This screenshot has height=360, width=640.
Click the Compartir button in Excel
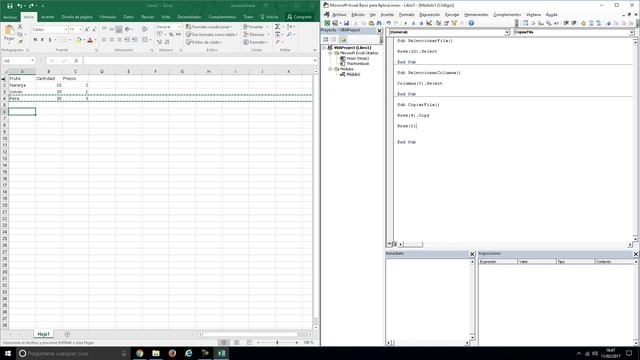299,17
